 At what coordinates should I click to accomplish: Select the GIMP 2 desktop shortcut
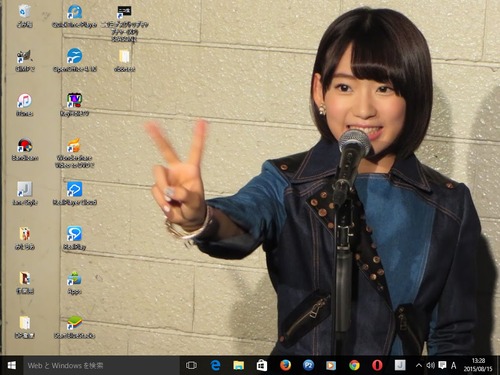click(25, 60)
